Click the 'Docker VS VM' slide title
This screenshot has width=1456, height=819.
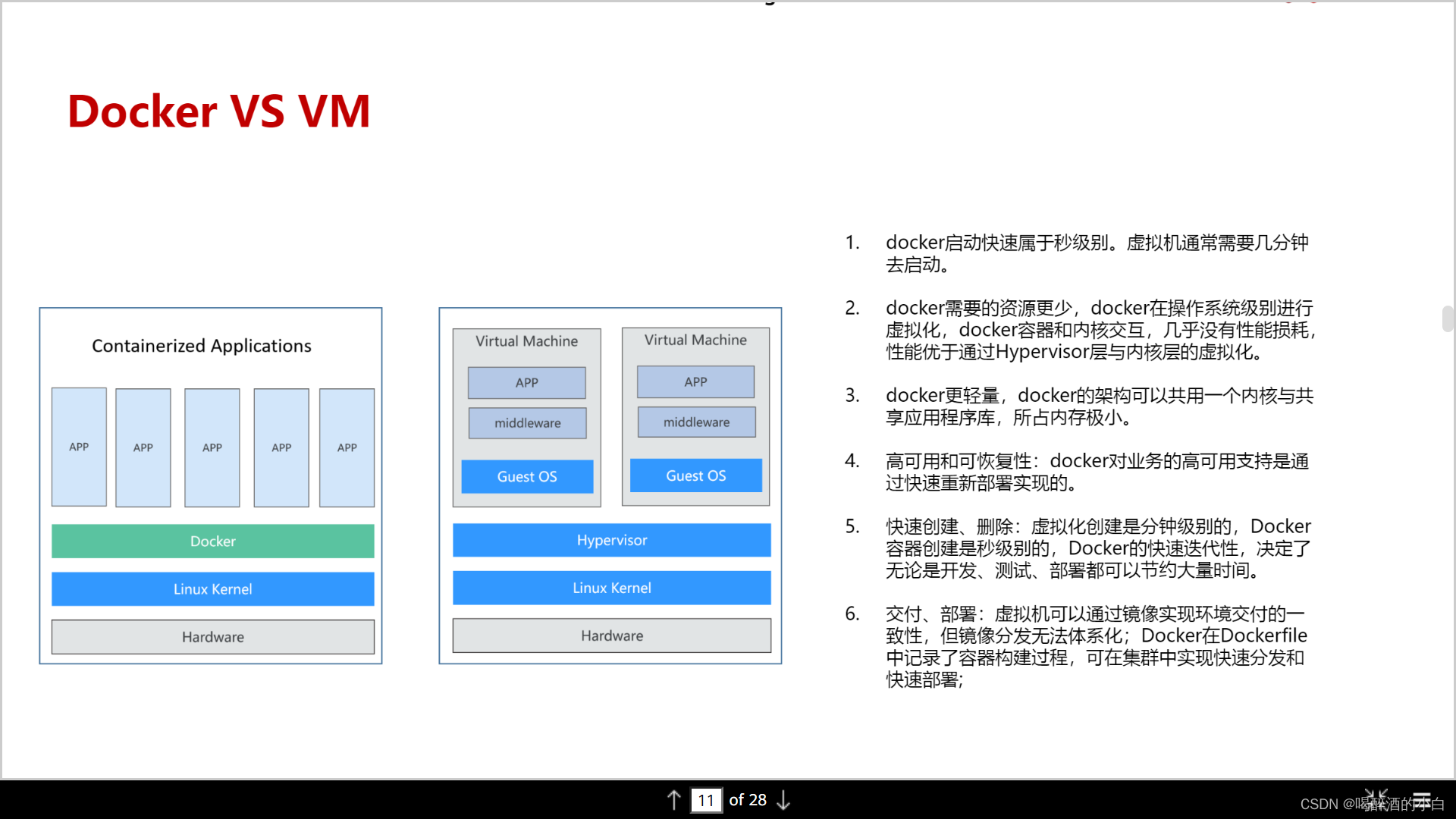218,111
